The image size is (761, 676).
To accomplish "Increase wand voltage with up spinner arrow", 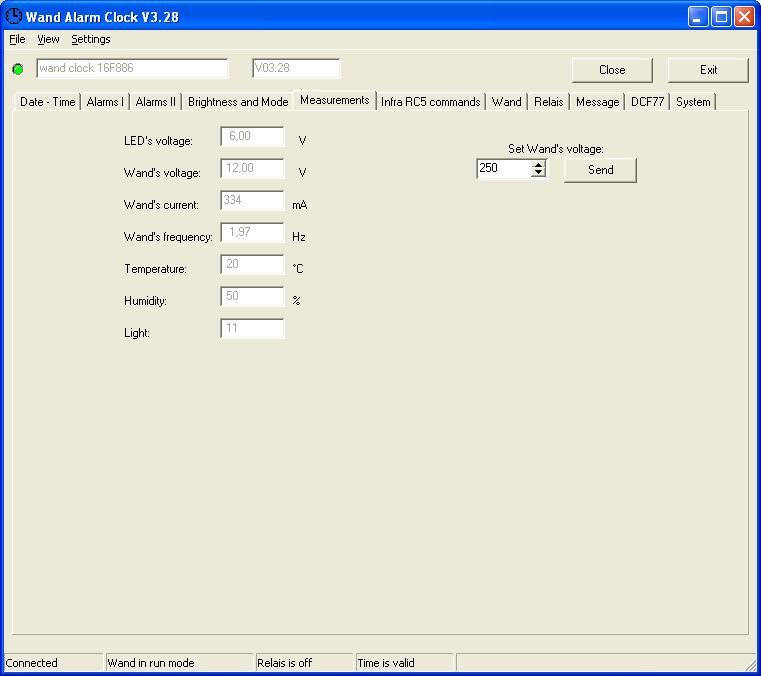I will coord(538,165).
